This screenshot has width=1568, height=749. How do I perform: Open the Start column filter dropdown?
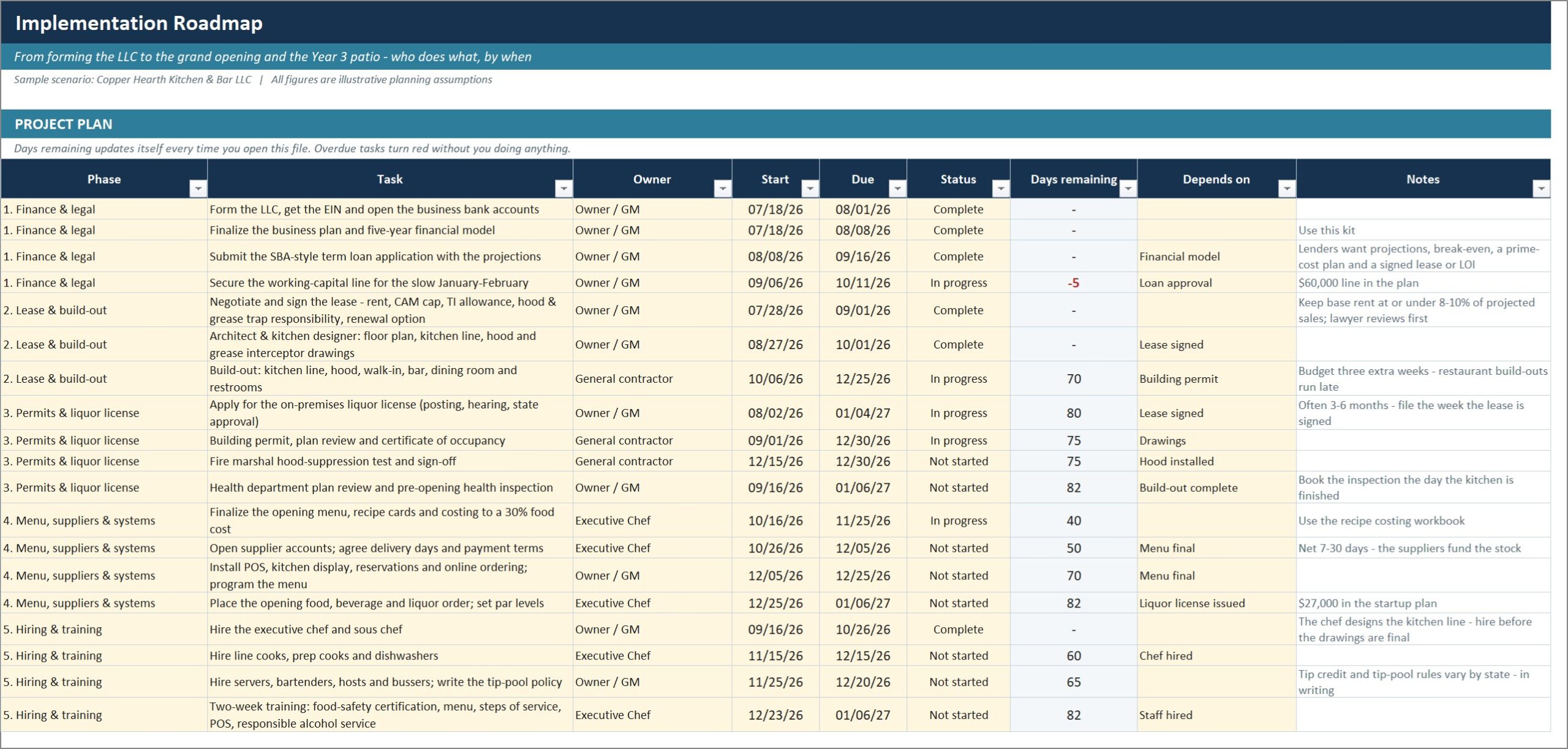[x=810, y=189]
